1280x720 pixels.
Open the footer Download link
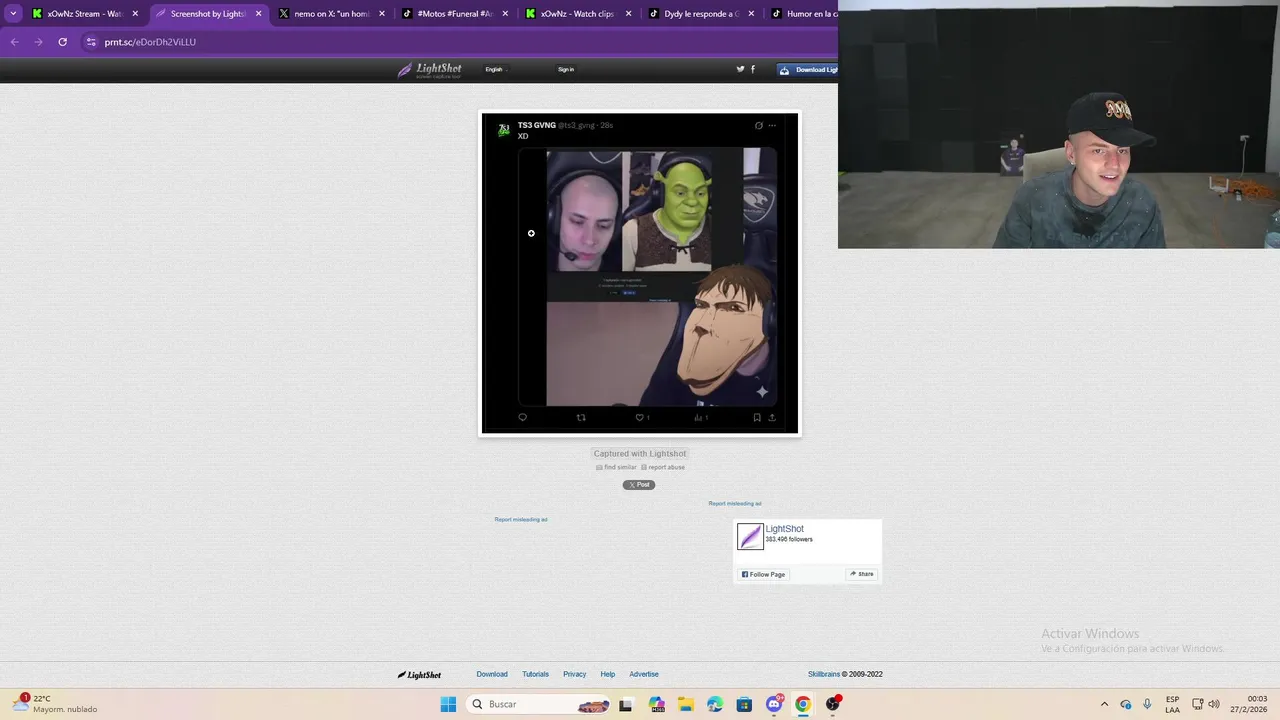492,674
